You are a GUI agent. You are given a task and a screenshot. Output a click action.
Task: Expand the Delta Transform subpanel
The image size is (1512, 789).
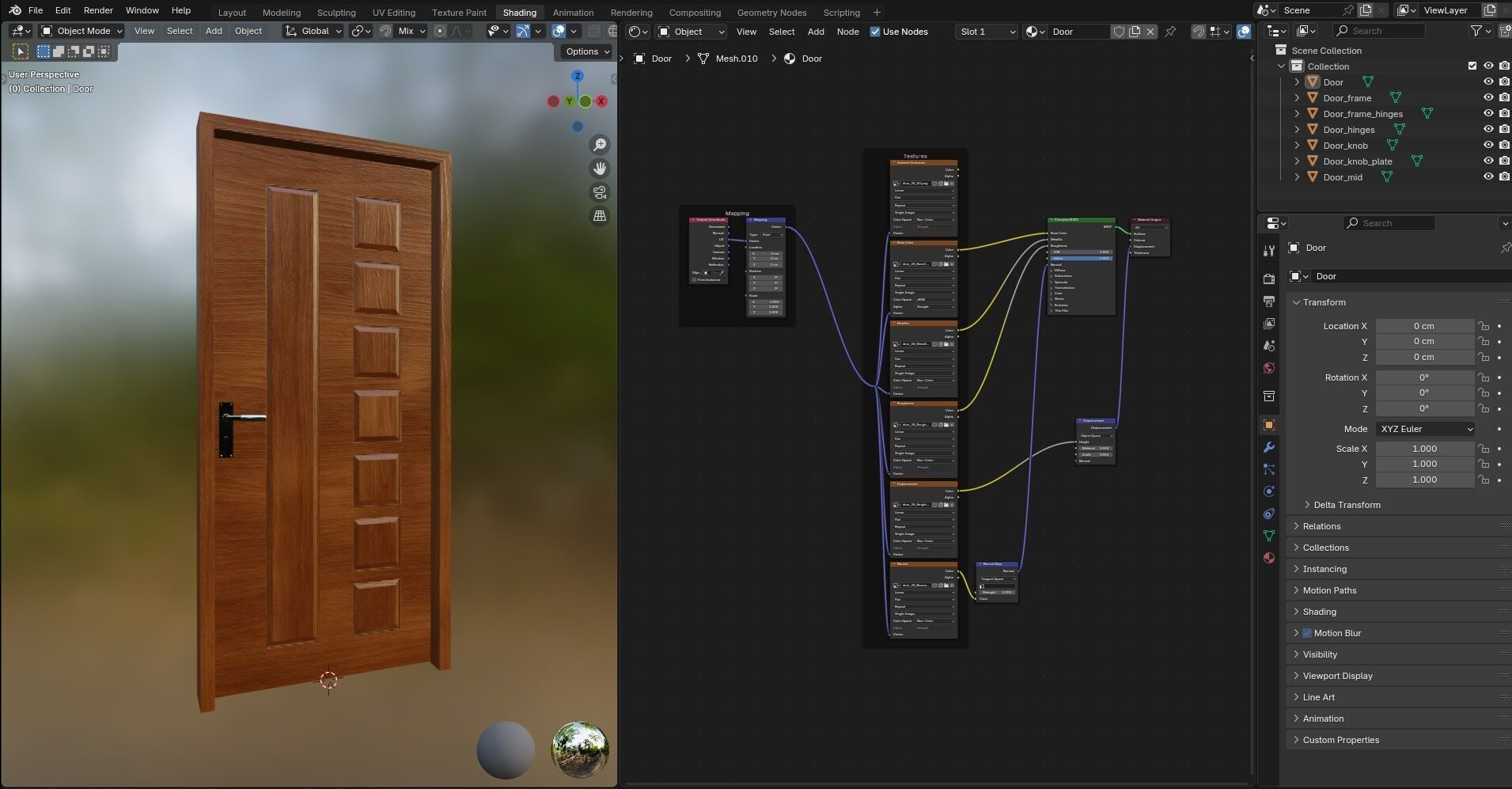[x=1347, y=505]
